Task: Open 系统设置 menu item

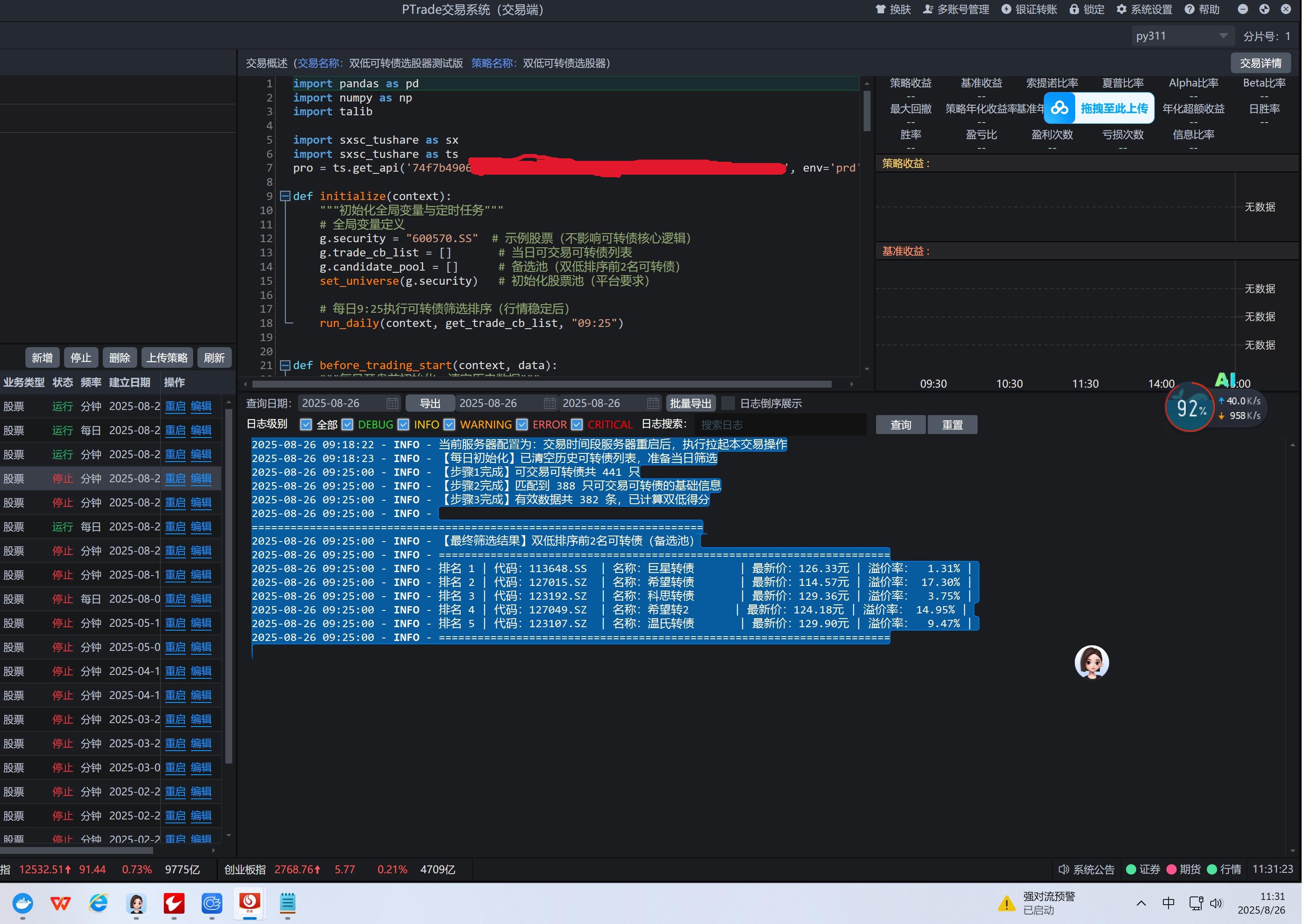Action: tap(1145, 9)
